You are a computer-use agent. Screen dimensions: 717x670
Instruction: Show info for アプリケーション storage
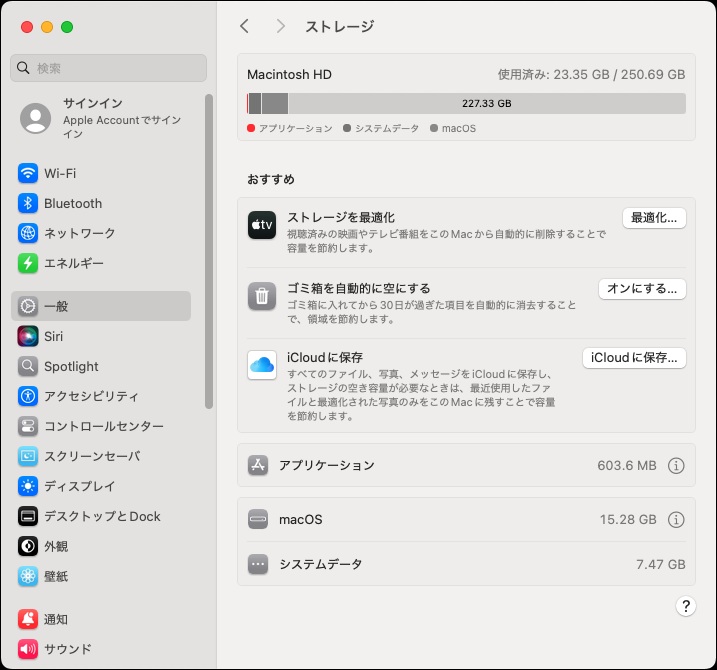(676, 465)
